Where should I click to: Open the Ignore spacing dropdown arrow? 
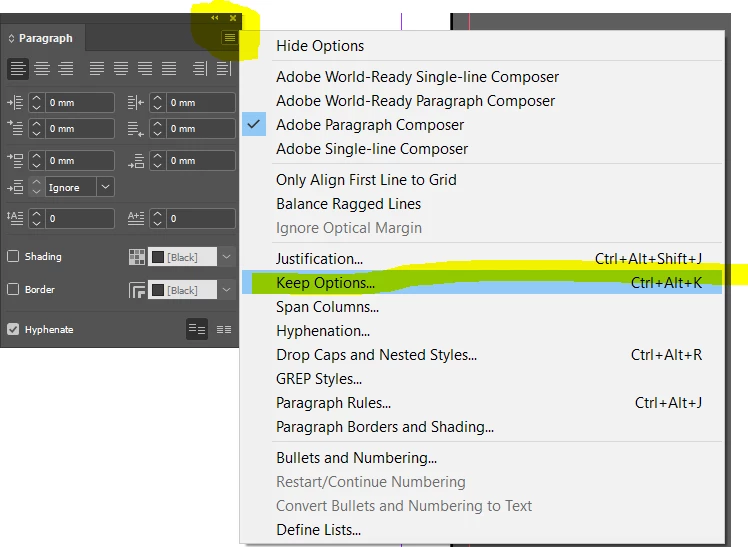pos(105,187)
